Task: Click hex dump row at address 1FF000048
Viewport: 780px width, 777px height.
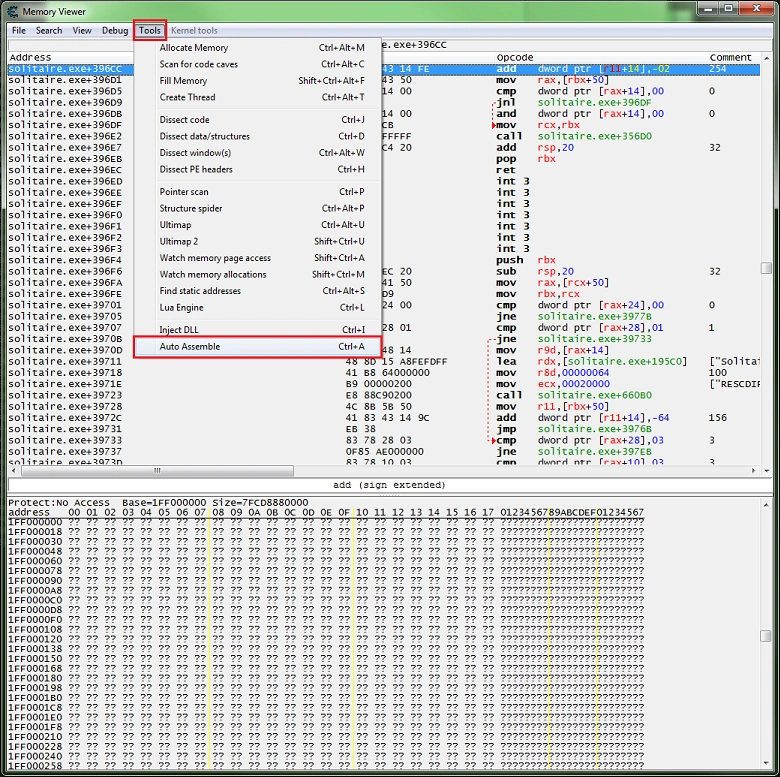Action: [x=35, y=551]
